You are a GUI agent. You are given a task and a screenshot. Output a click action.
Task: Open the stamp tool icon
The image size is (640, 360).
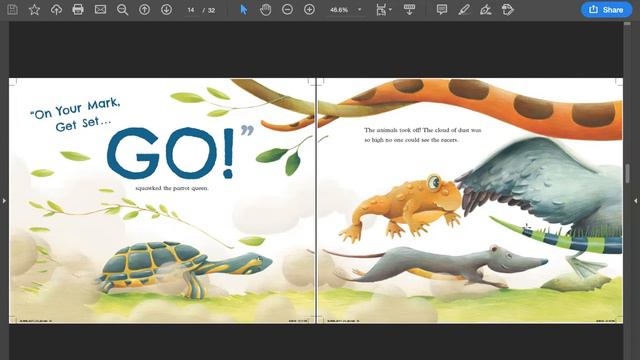(x=507, y=9)
